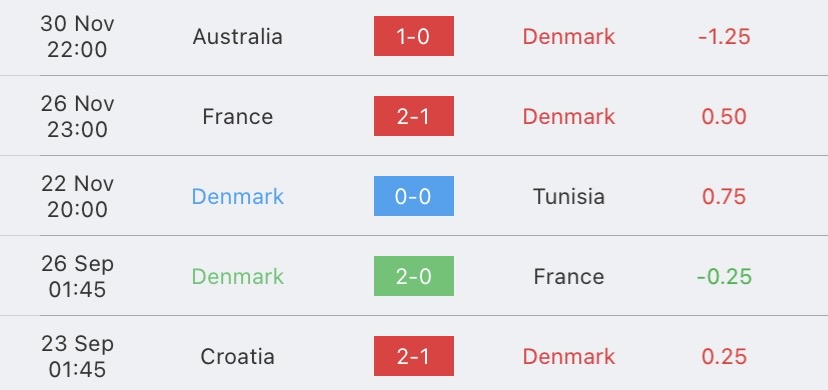The width and height of the screenshot is (828, 390).
Task: Select the 0.75 handicap value
Action: coord(724,196)
